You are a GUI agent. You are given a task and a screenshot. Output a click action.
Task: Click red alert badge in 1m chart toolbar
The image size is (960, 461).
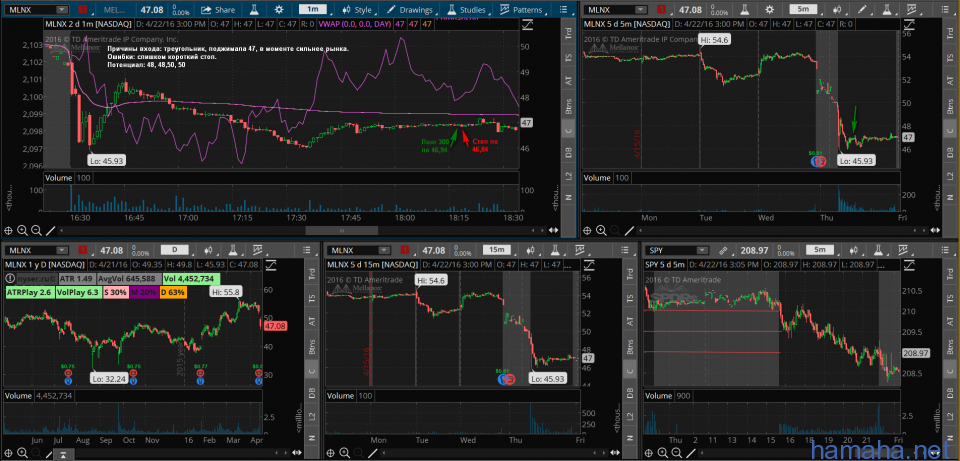[83, 10]
